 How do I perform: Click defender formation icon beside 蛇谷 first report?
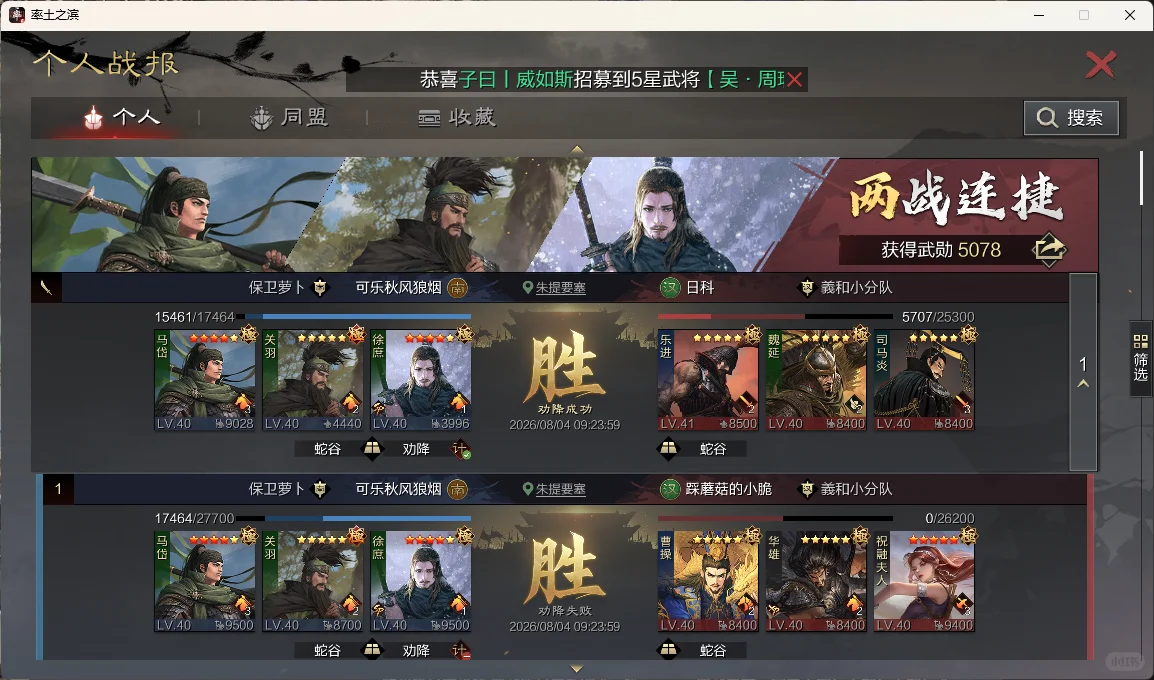668,448
